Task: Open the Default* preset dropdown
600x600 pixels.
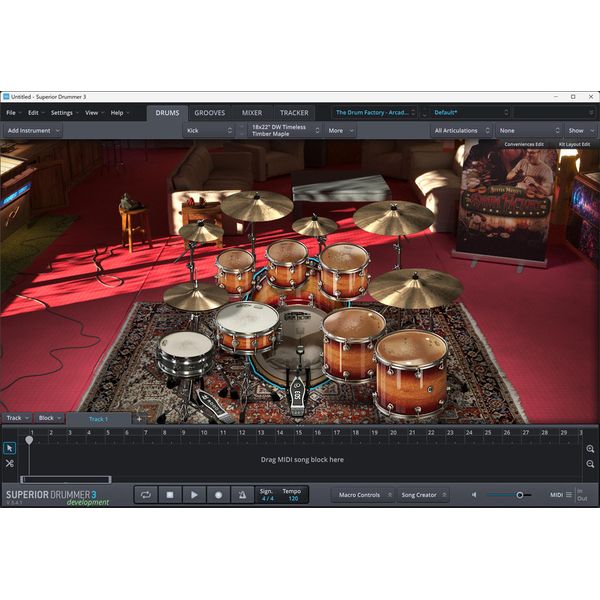Action: coord(470,112)
